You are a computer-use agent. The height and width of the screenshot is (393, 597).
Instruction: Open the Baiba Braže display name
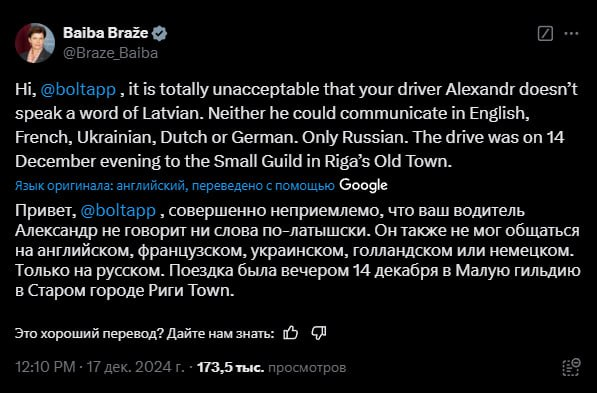(105, 33)
